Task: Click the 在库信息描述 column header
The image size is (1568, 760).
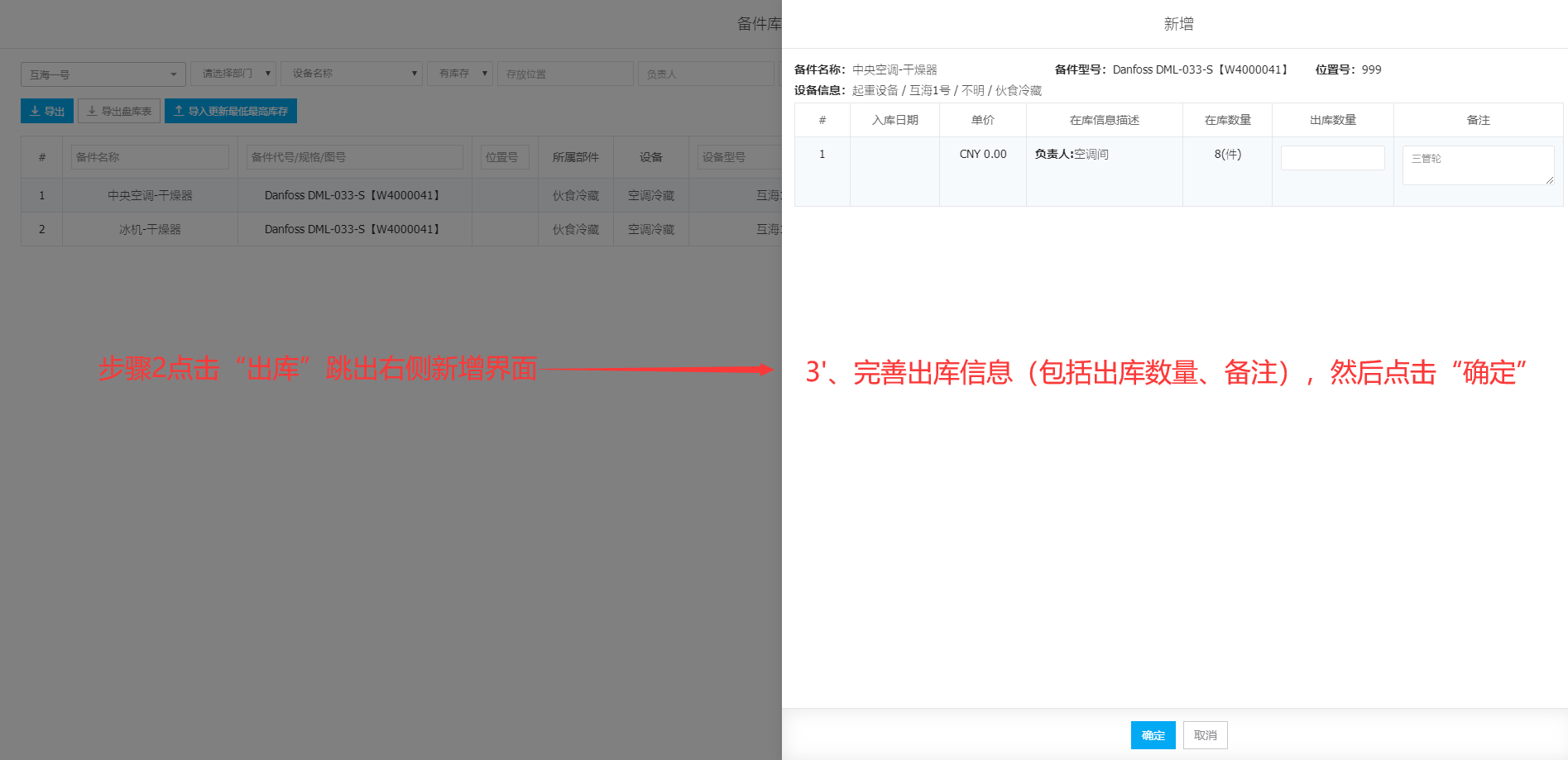Action: click(1105, 120)
